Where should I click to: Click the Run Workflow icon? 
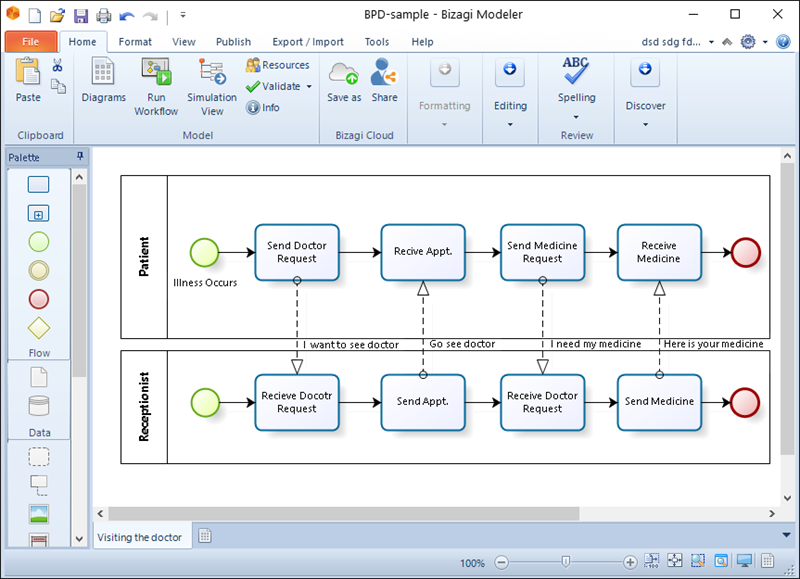pyautogui.click(x=156, y=72)
